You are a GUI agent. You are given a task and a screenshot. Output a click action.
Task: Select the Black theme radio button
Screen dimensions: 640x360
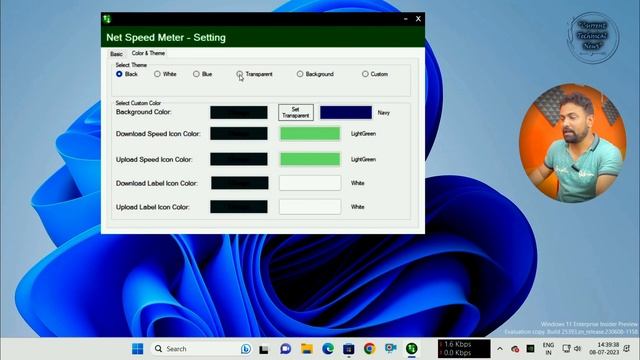[119, 74]
